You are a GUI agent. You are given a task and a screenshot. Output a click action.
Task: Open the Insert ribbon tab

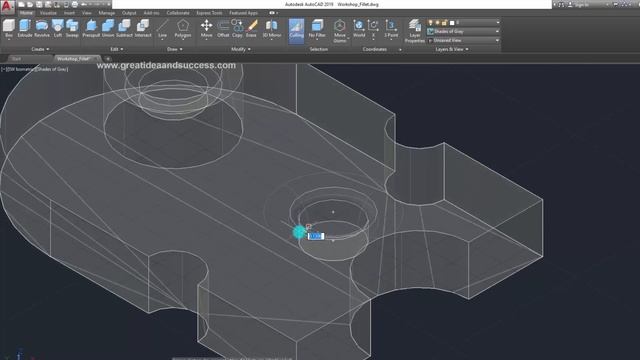pos(69,13)
